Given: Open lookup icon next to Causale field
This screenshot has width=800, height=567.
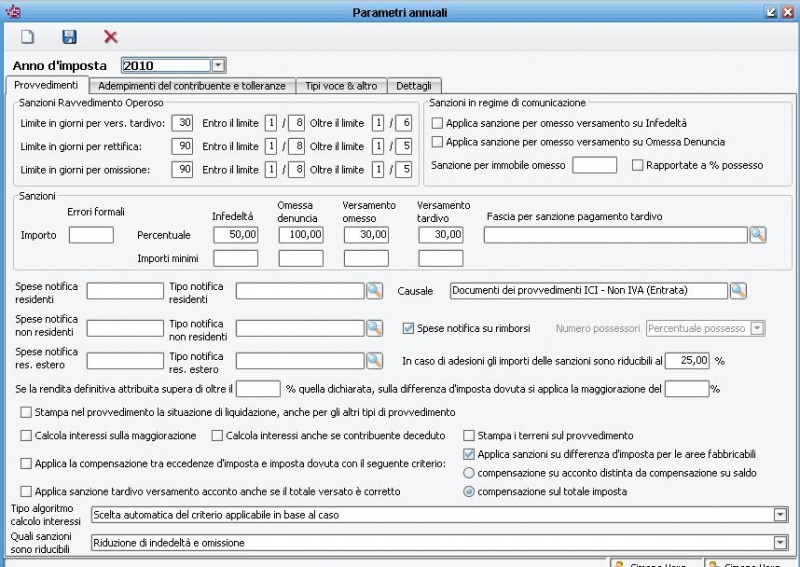Looking at the screenshot, I should [x=738, y=291].
